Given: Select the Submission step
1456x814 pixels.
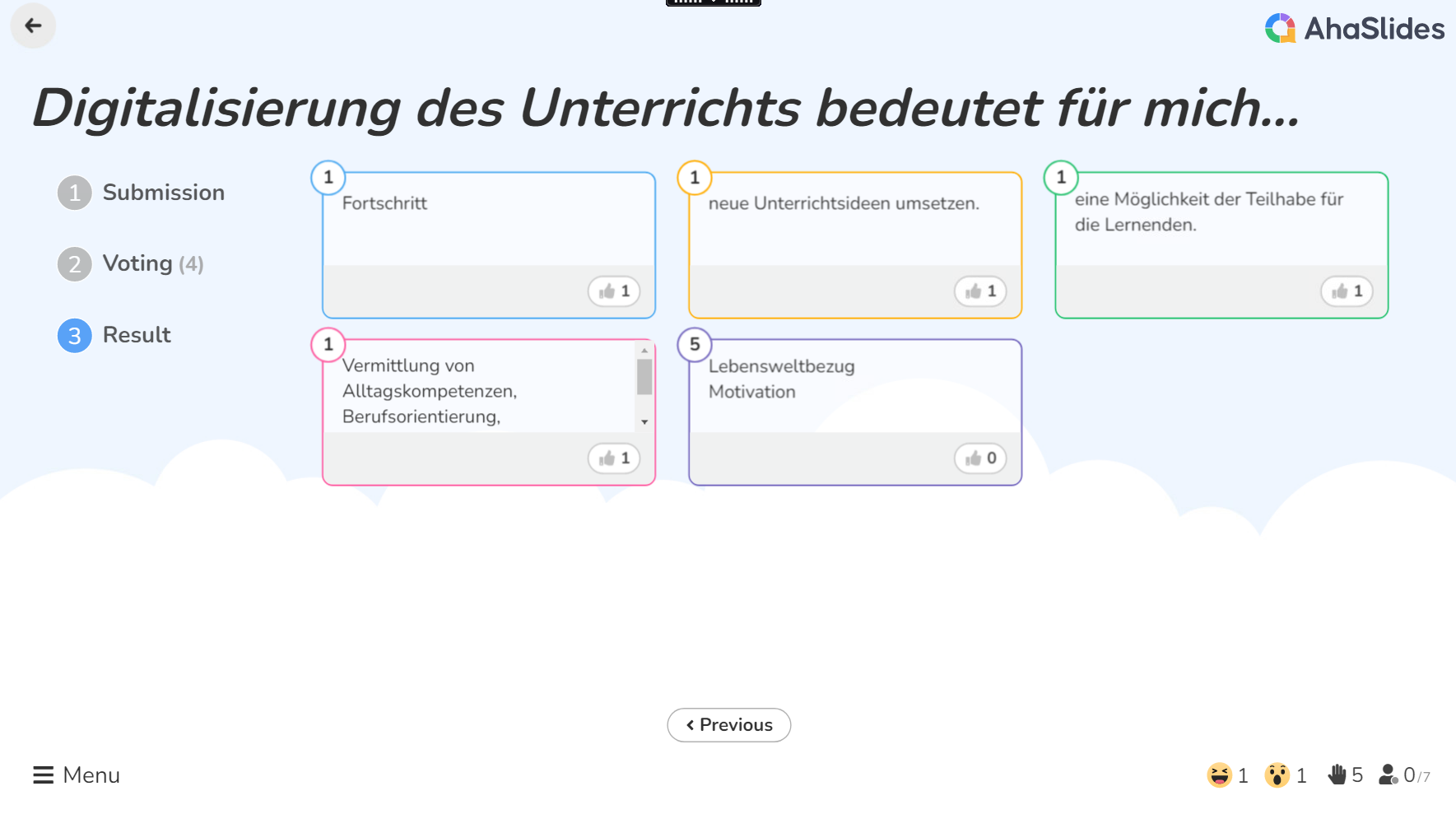Looking at the screenshot, I should pos(141,193).
